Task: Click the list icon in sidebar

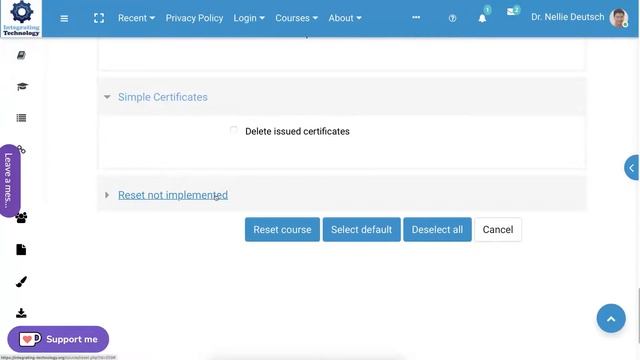Action: [21, 118]
